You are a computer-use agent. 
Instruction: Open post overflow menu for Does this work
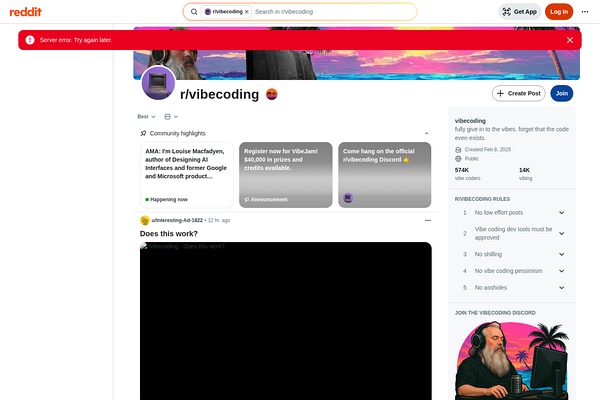[427, 220]
